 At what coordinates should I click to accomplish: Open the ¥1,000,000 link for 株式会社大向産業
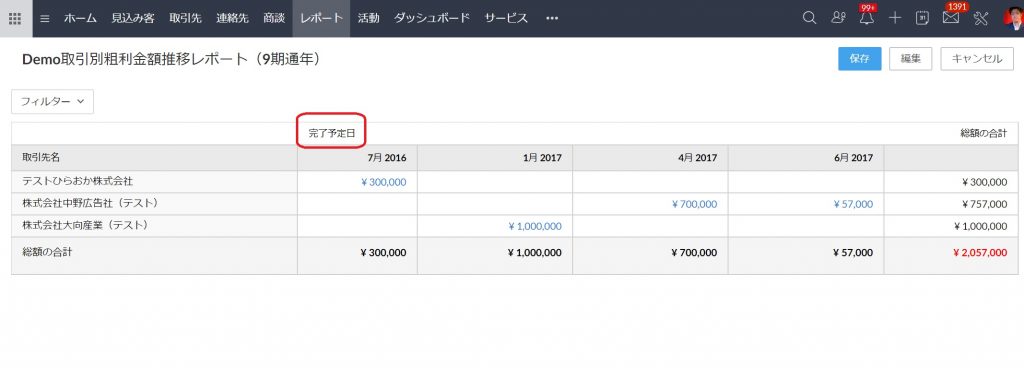point(535,226)
